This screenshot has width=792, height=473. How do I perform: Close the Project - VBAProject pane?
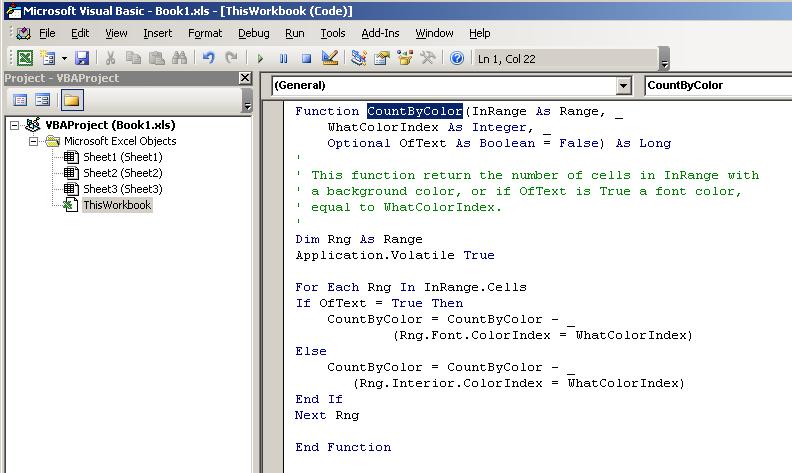(x=245, y=78)
